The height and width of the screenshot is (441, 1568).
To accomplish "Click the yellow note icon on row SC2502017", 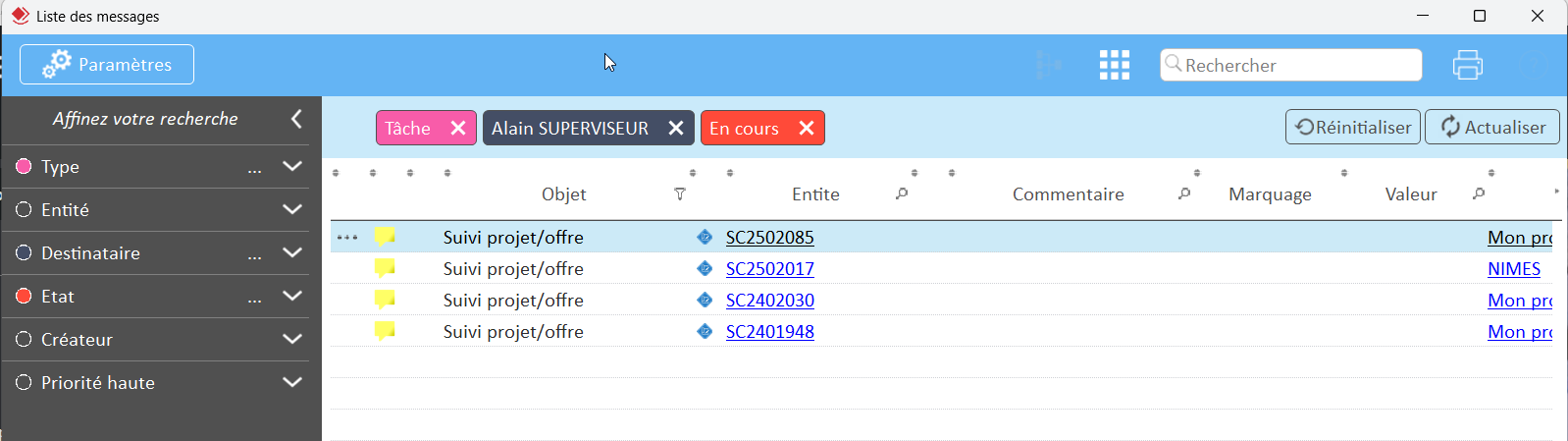I will (385, 268).
